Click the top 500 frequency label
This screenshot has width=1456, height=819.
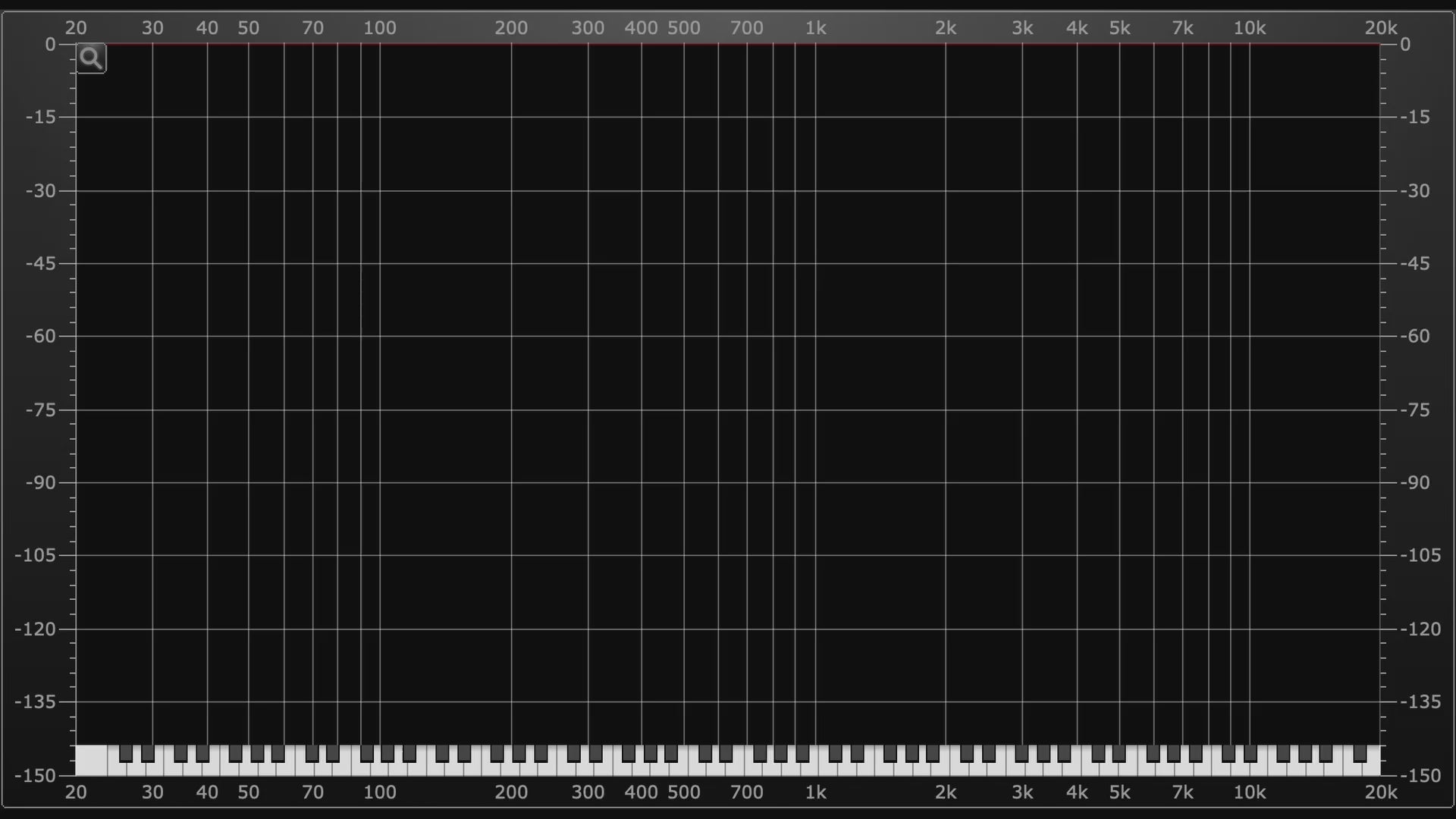pyautogui.click(x=683, y=28)
